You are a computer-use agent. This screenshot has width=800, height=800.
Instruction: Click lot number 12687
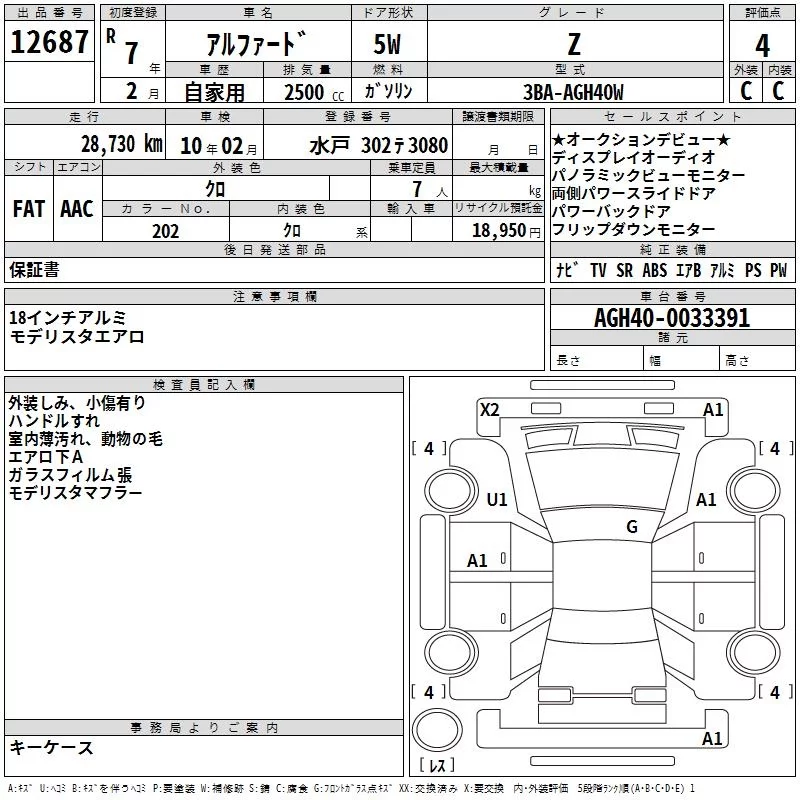[x=49, y=42]
